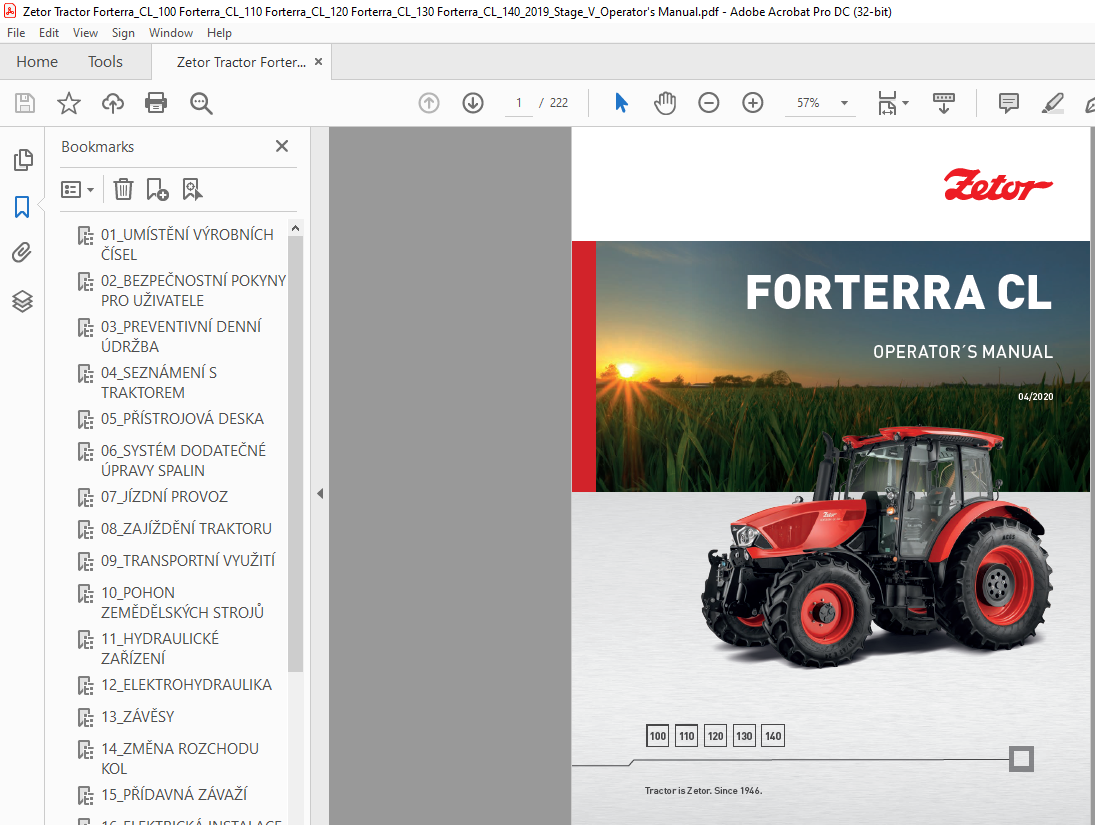Image resolution: width=1095 pixels, height=825 pixels.
Task: Switch to the Home tab
Action: (x=37, y=61)
